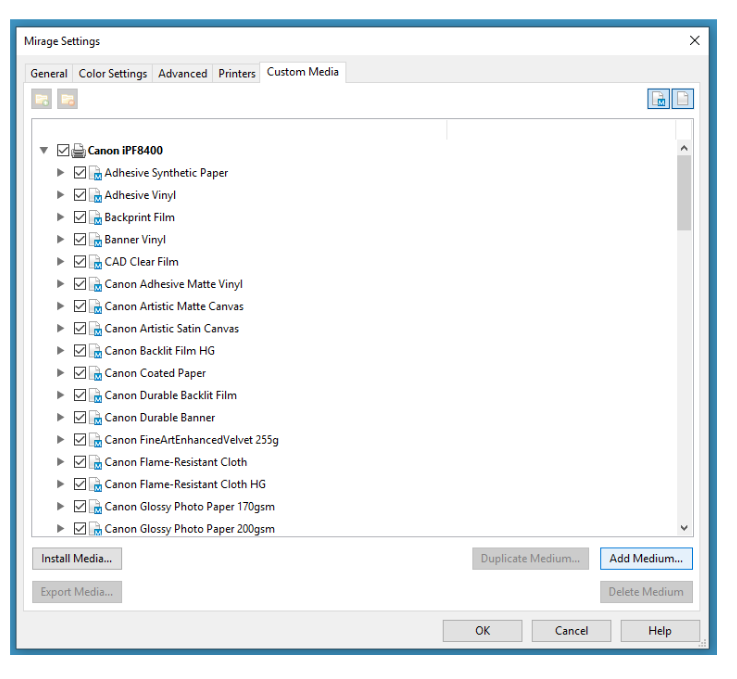Dismiss the dialog with Cancel
Image resolution: width=737 pixels, height=679 pixels.
572,631
